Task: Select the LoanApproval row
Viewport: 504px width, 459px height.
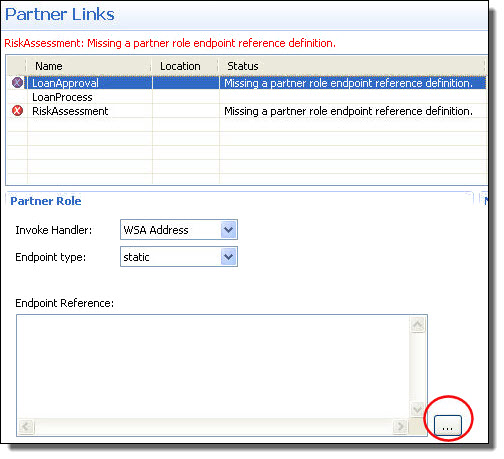Action: click(247, 83)
